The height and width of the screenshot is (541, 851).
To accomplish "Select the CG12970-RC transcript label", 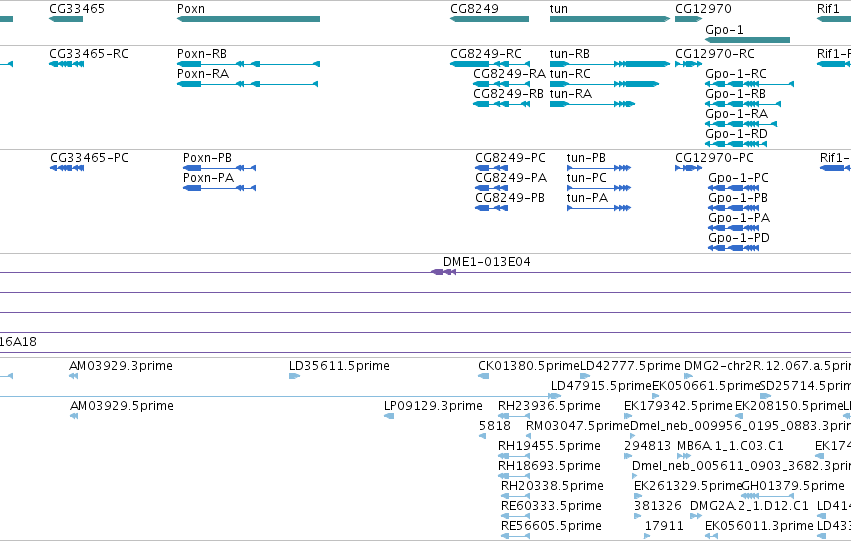I will pos(715,54).
